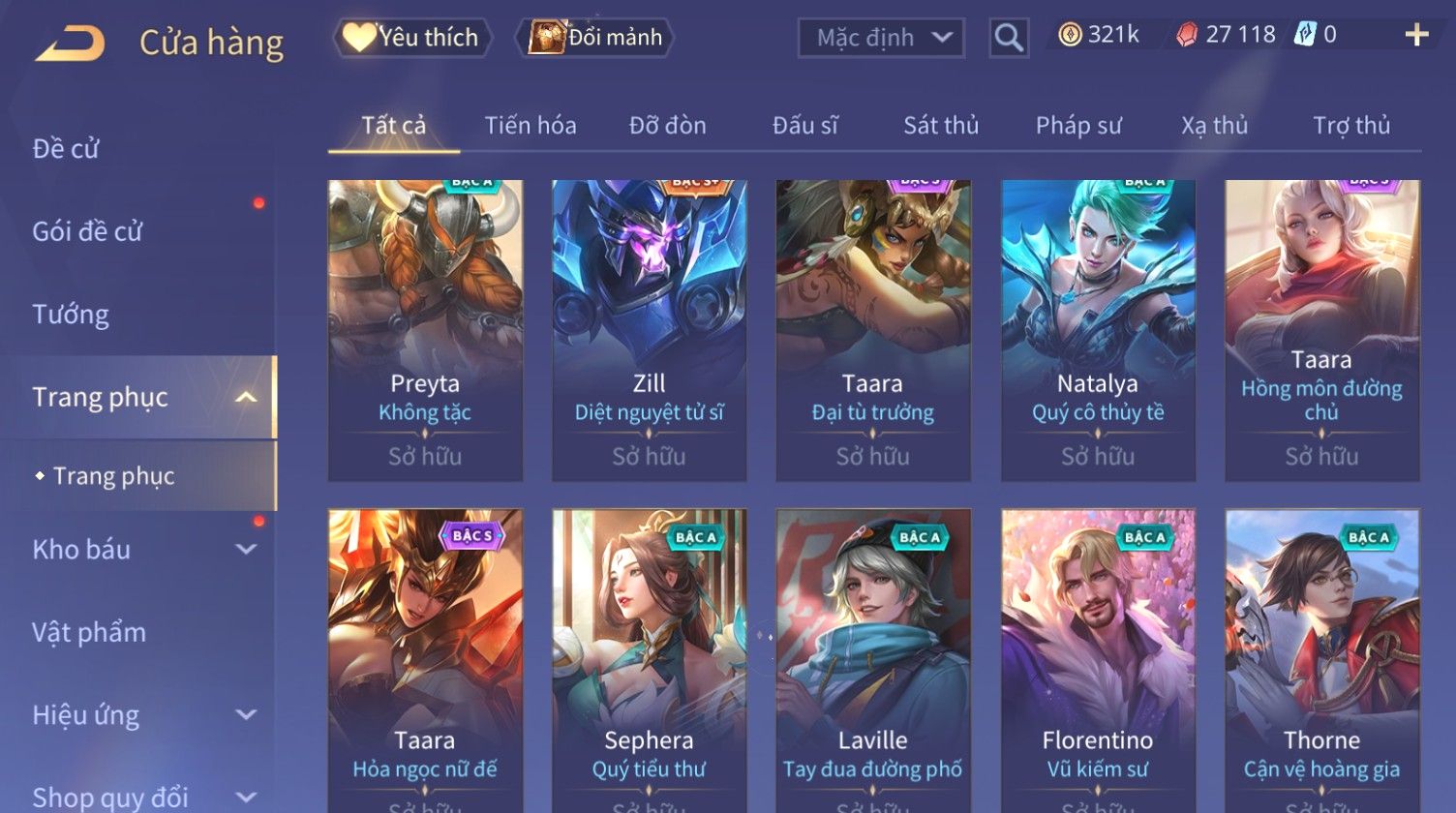Open Tướng in the sidebar
This screenshot has width=1456, height=813.
(71, 315)
